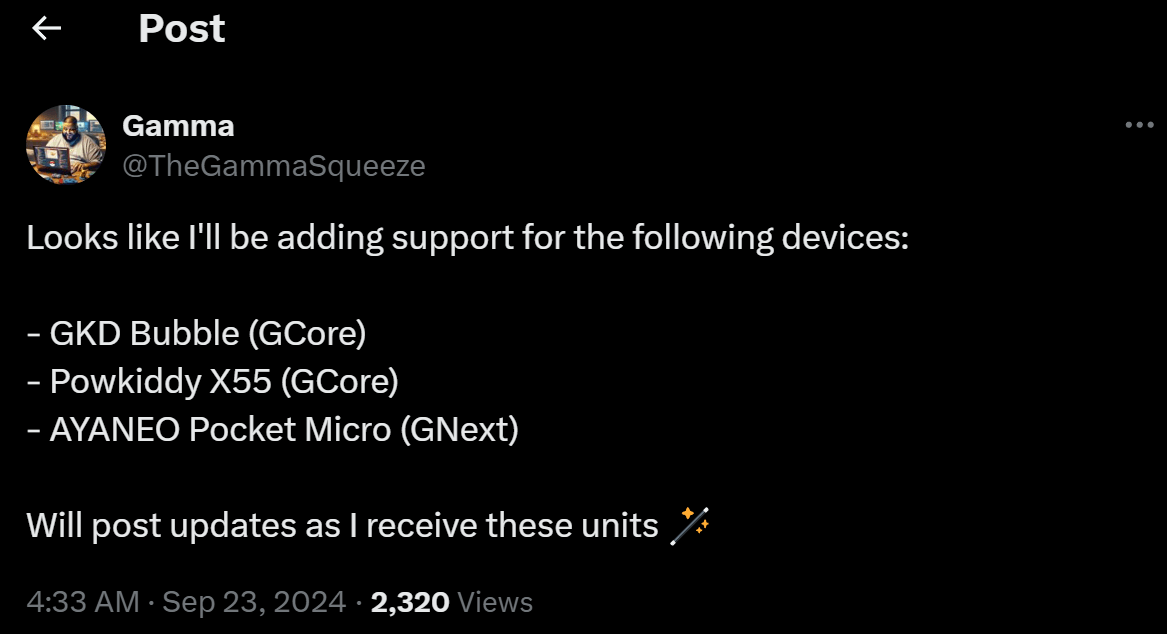Open the three-dot more options menu
The height and width of the screenshot is (634, 1167).
pos(1139,125)
